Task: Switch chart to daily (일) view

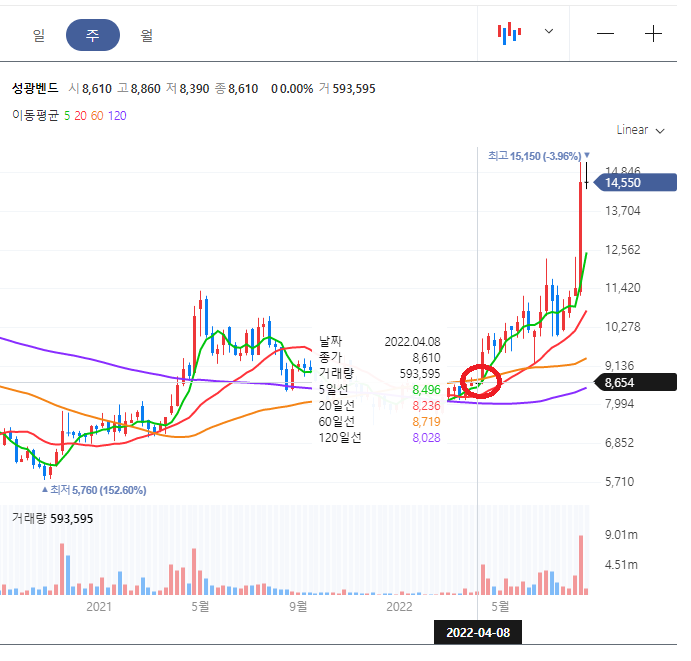Action: pos(39,35)
